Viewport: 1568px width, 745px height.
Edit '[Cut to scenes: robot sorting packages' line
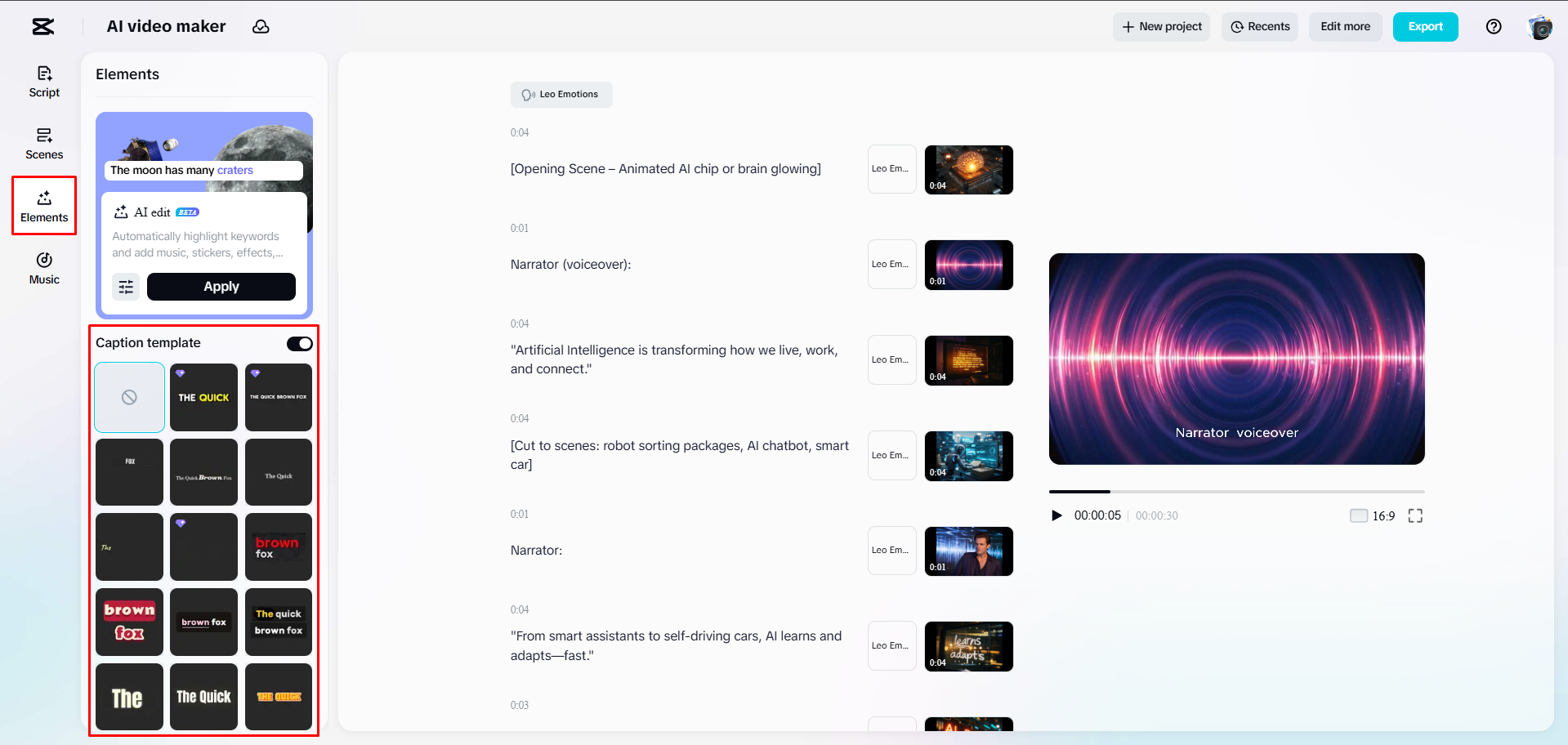tap(680, 456)
